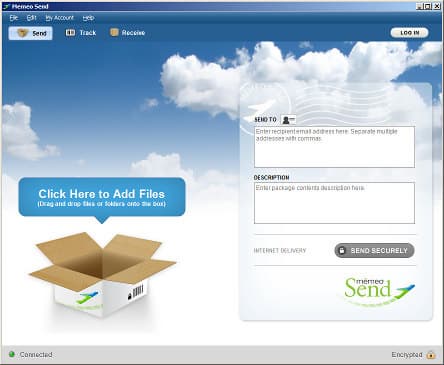Click the Internet Delivery label

pyautogui.click(x=280, y=251)
